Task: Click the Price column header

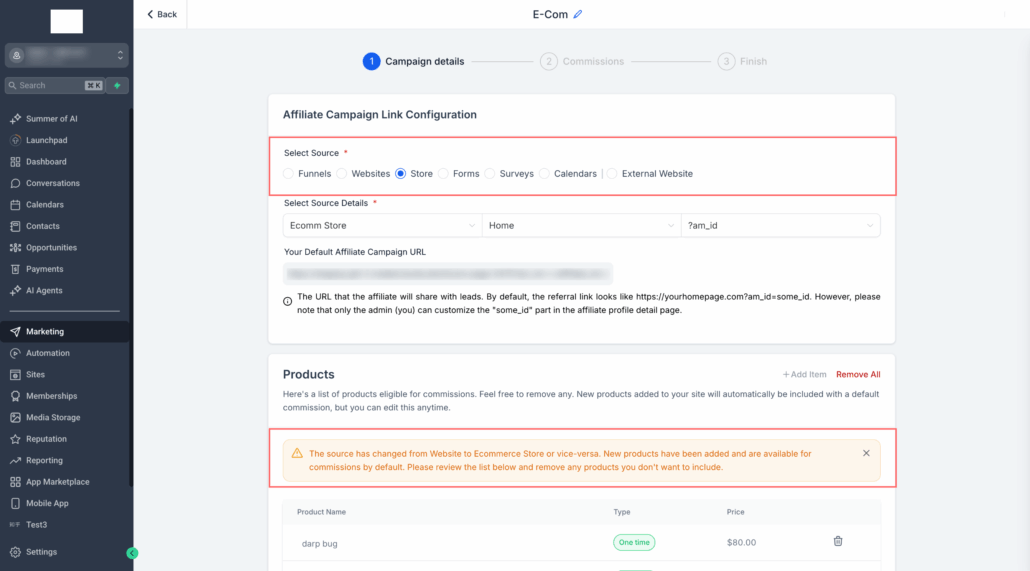Action: point(735,512)
